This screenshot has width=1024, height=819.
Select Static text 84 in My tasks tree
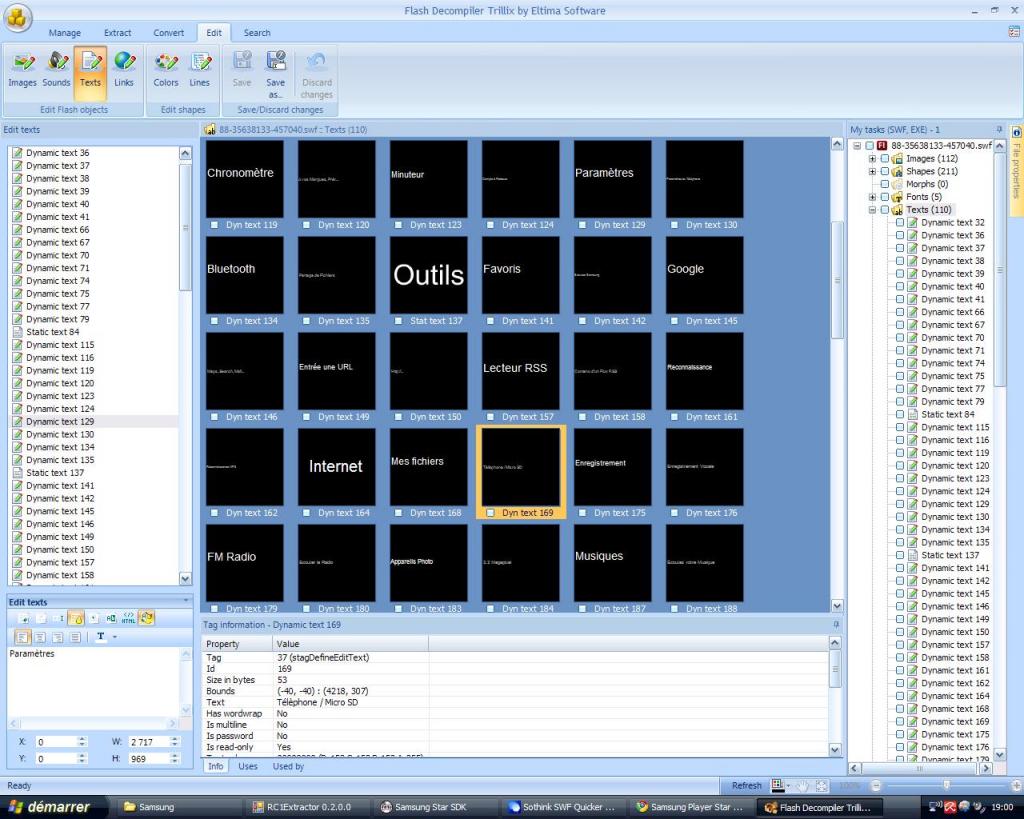(x=948, y=414)
